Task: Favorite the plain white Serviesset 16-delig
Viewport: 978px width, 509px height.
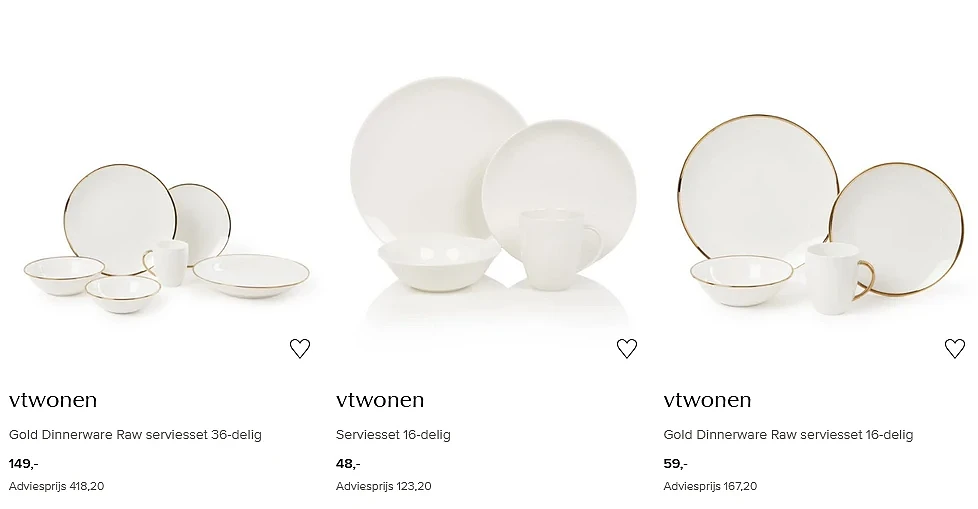Action: click(x=627, y=348)
